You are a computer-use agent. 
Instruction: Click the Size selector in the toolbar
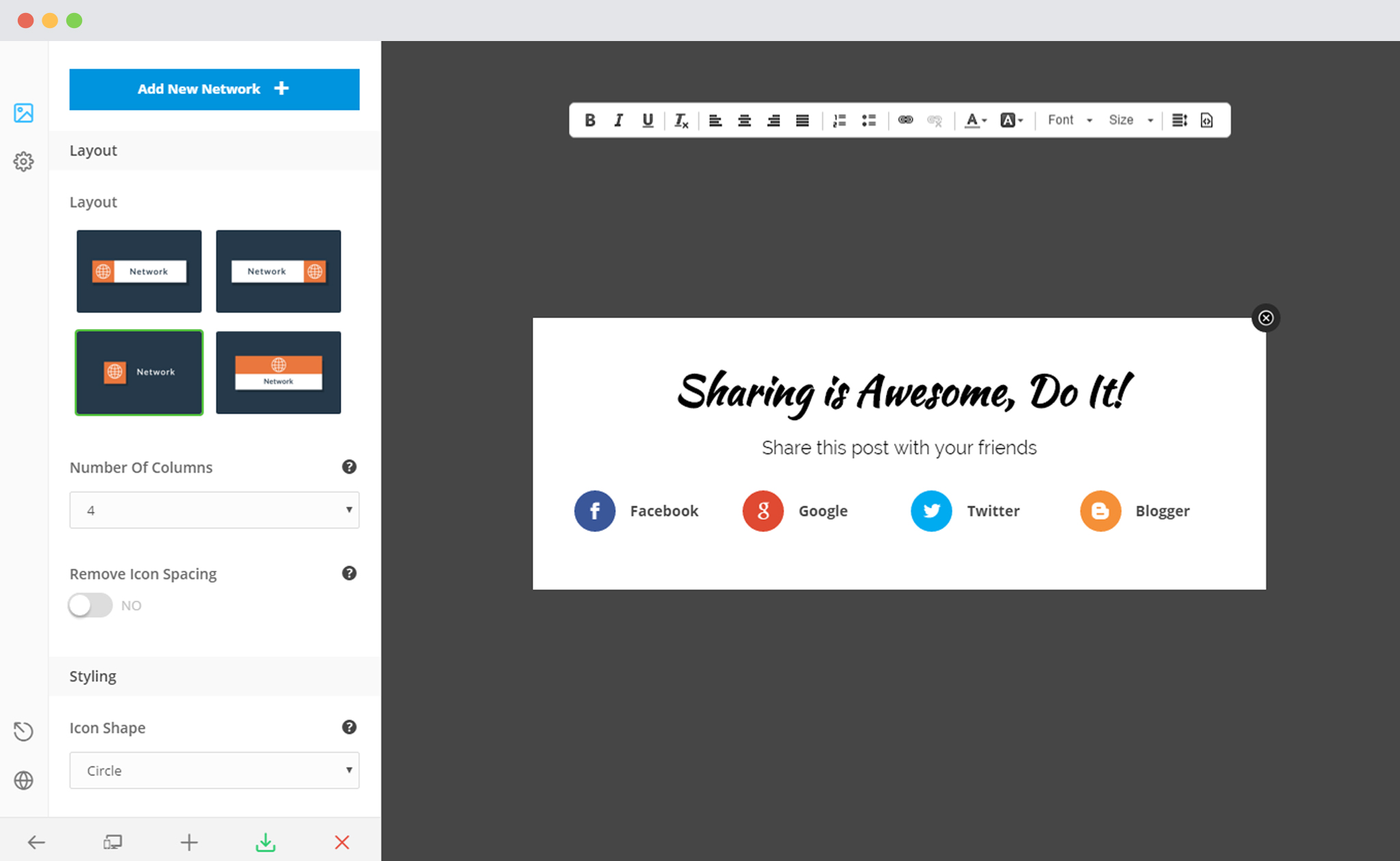(x=1129, y=119)
